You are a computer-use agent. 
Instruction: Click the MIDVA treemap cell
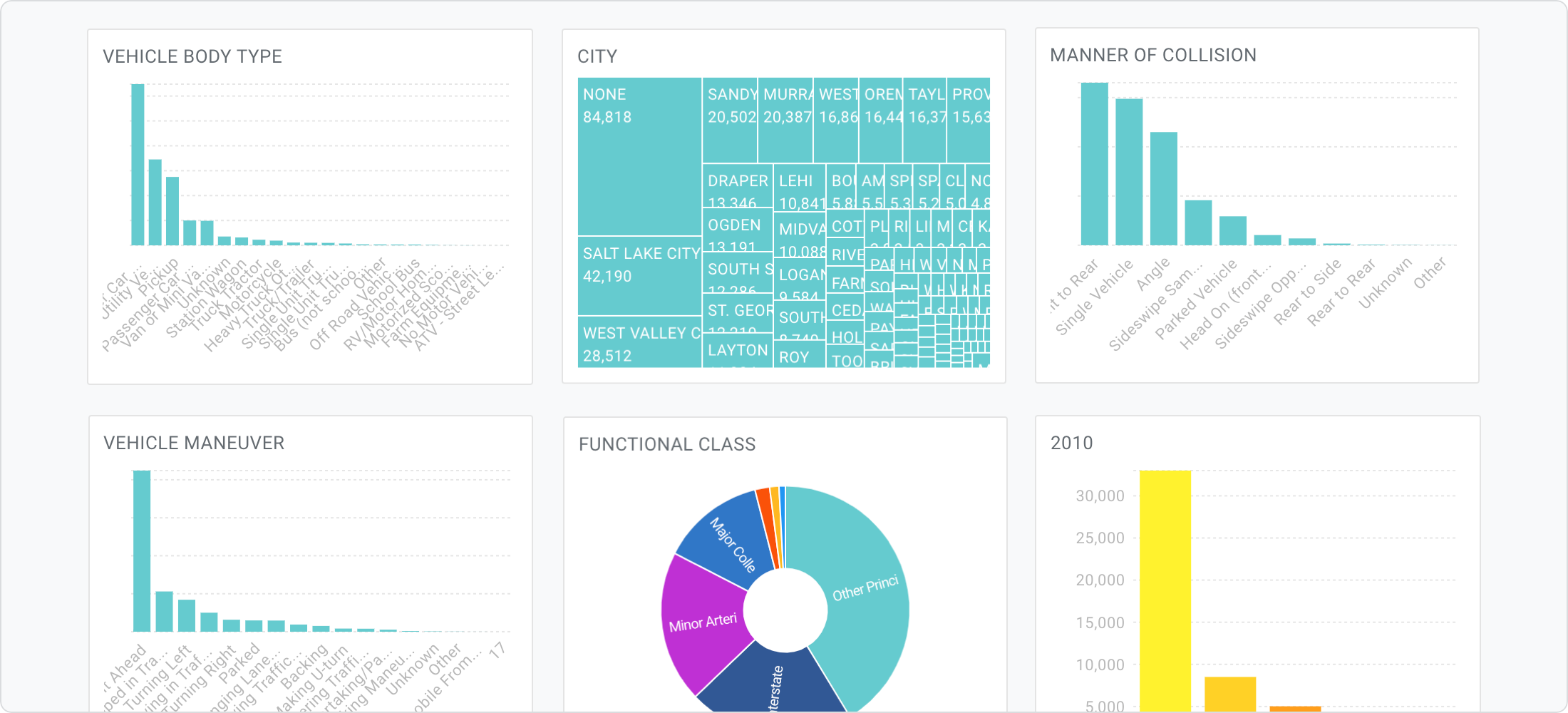[x=800, y=235]
